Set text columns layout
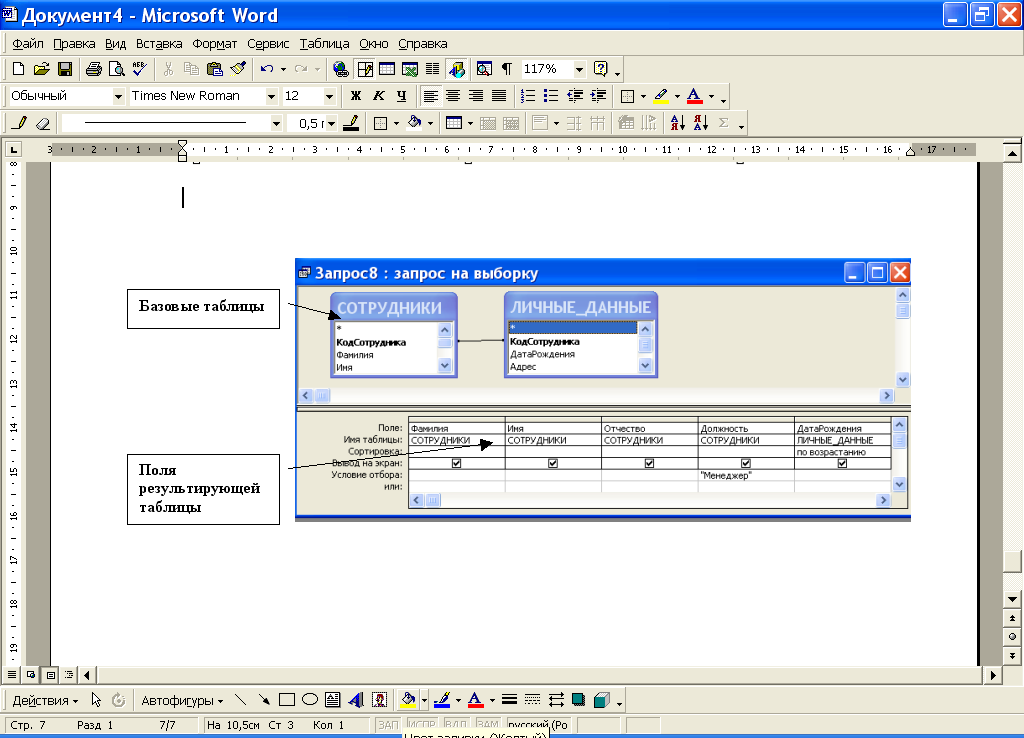Screen dimensions: 1024x738 point(432,69)
